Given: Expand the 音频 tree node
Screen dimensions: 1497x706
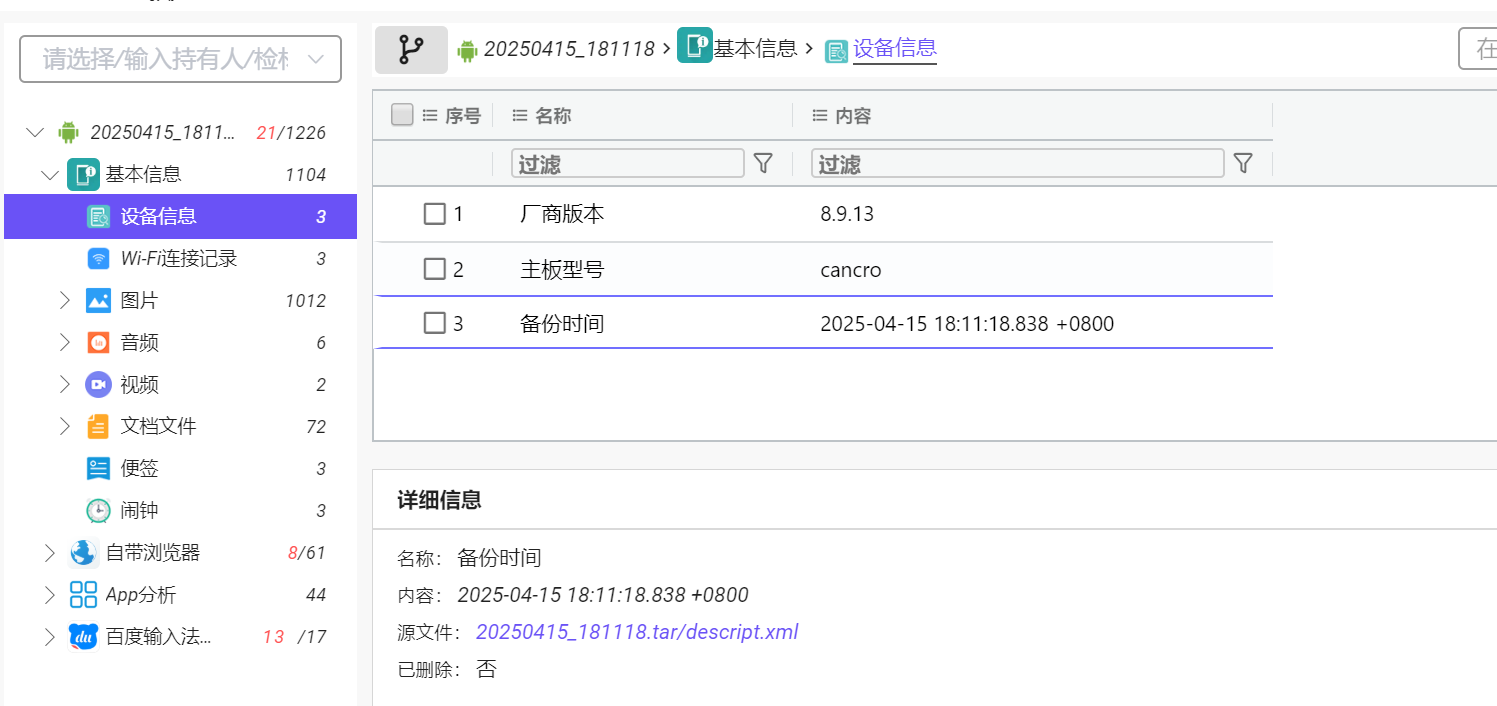Looking at the screenshot, I should click(x=64, y=343).
